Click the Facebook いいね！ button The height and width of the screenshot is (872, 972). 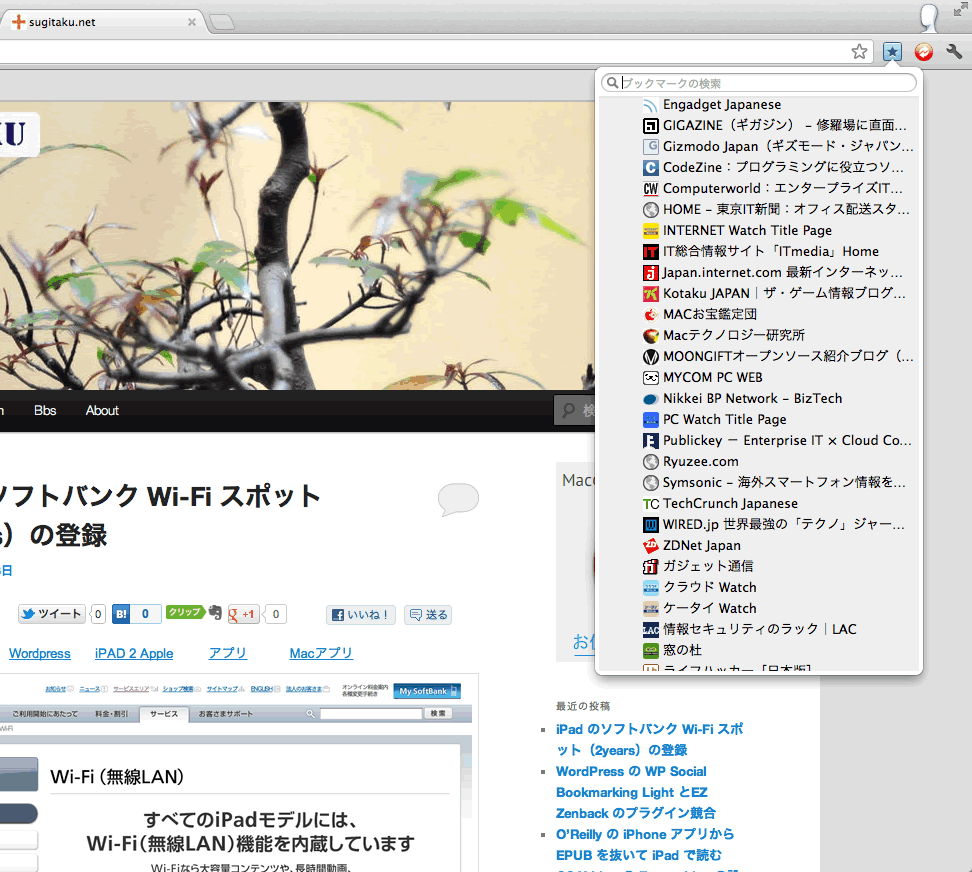click(361, 615)
